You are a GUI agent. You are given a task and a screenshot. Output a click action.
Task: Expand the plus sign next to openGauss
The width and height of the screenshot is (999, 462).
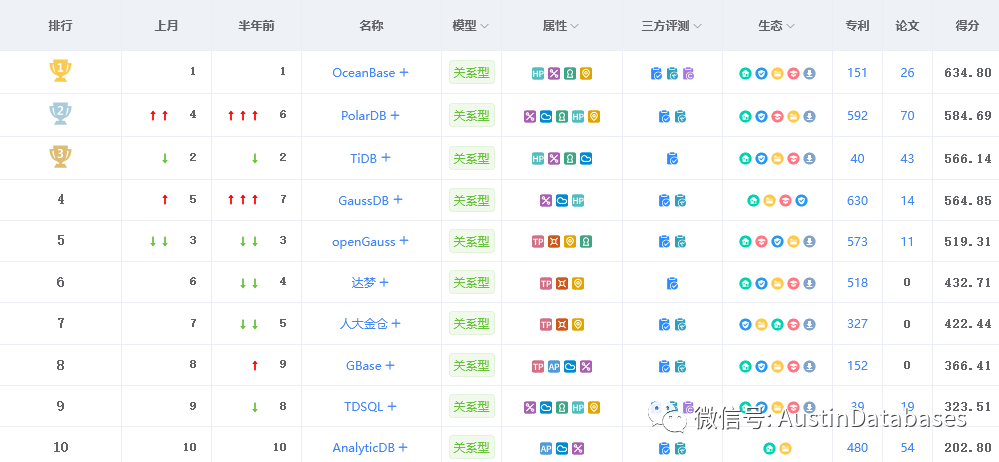pos(403,241)
